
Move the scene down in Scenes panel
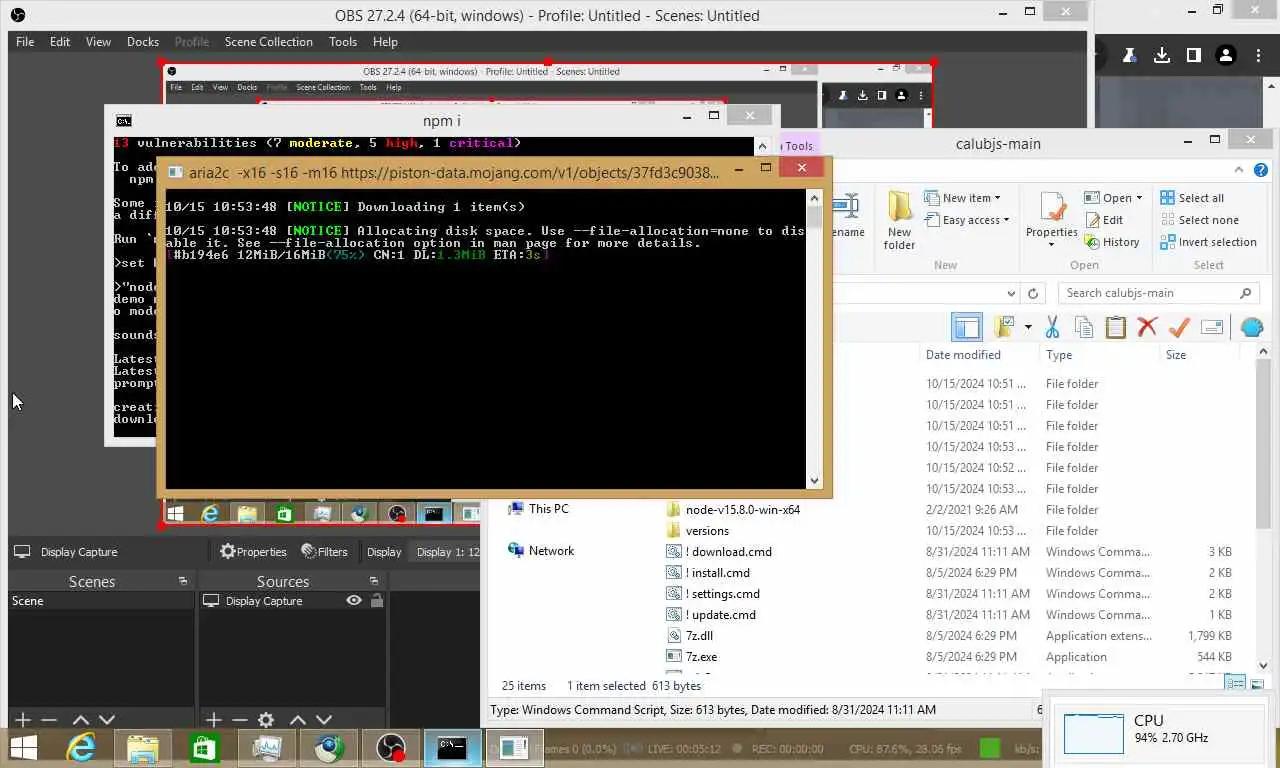107,719
